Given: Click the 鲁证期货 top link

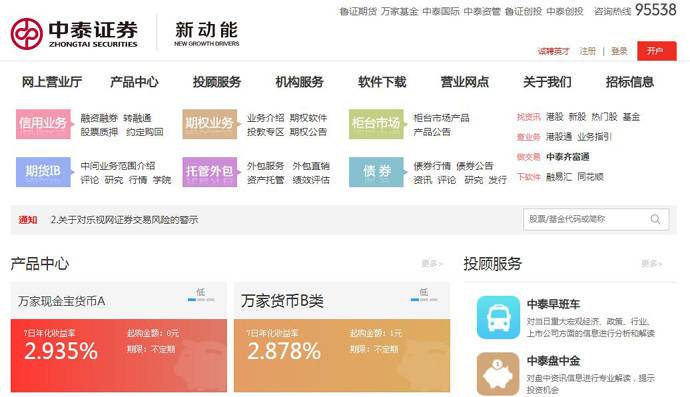Looking at the screenshot, I should click(358, 11).
